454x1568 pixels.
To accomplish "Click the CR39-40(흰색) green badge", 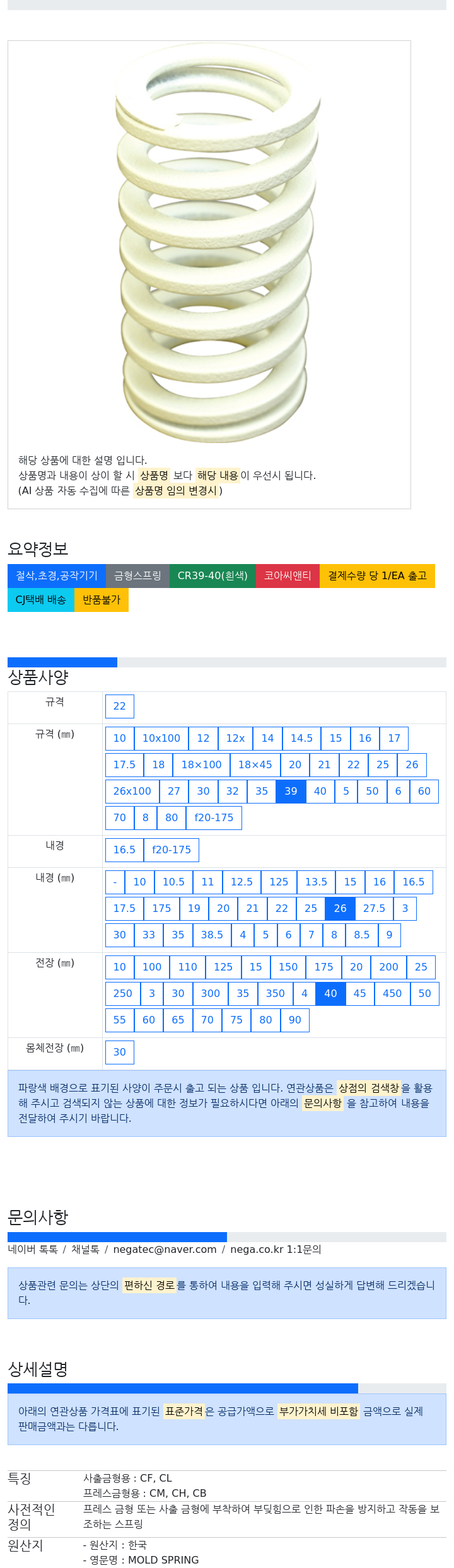I will click(212, 576).
